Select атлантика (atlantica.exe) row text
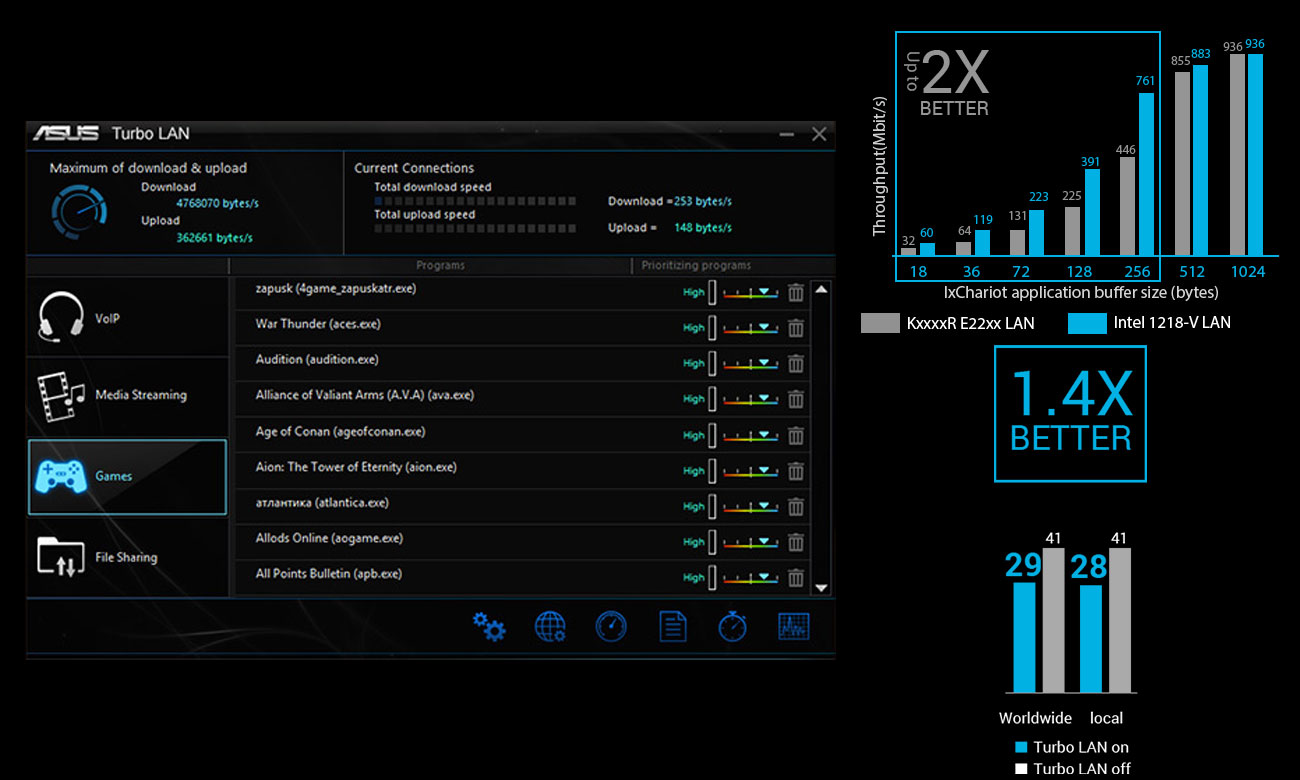Viewport: 1300px width, 780px height. (x=322, y=503)
